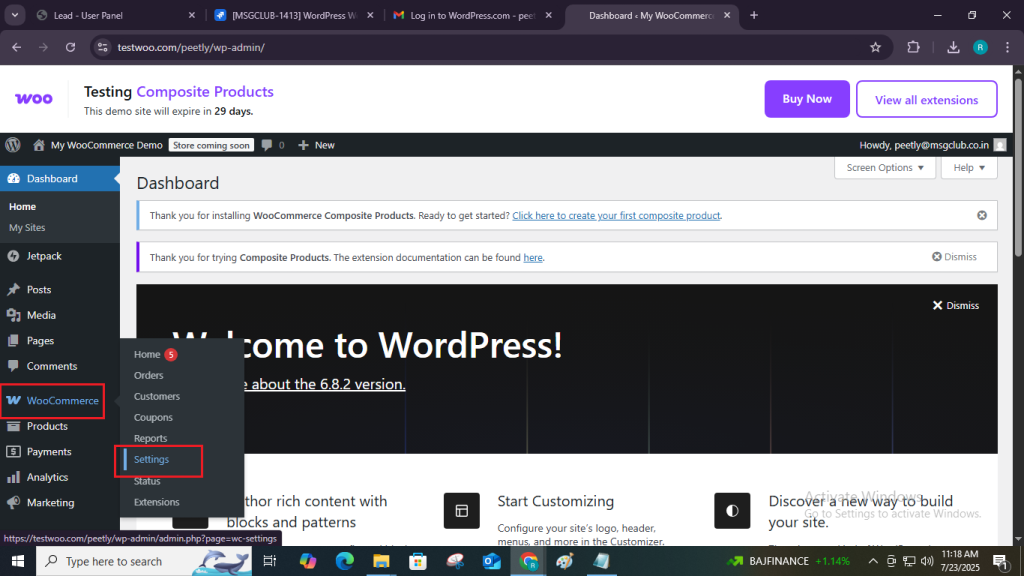Go back to the previous page
Viewport: 1024px width, 576px height.
point(16,47)
